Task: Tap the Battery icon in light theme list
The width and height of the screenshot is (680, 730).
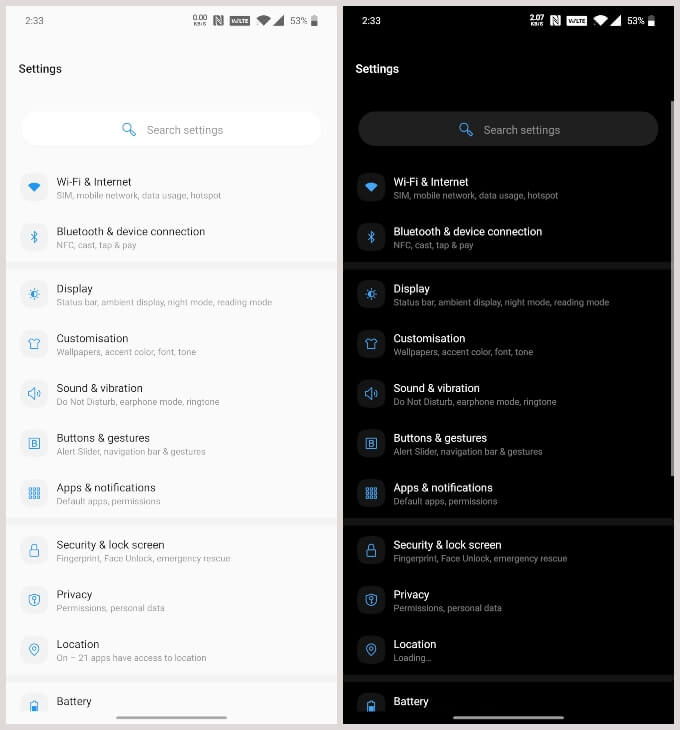Action: pyautogui.click(x=34, y=704)
